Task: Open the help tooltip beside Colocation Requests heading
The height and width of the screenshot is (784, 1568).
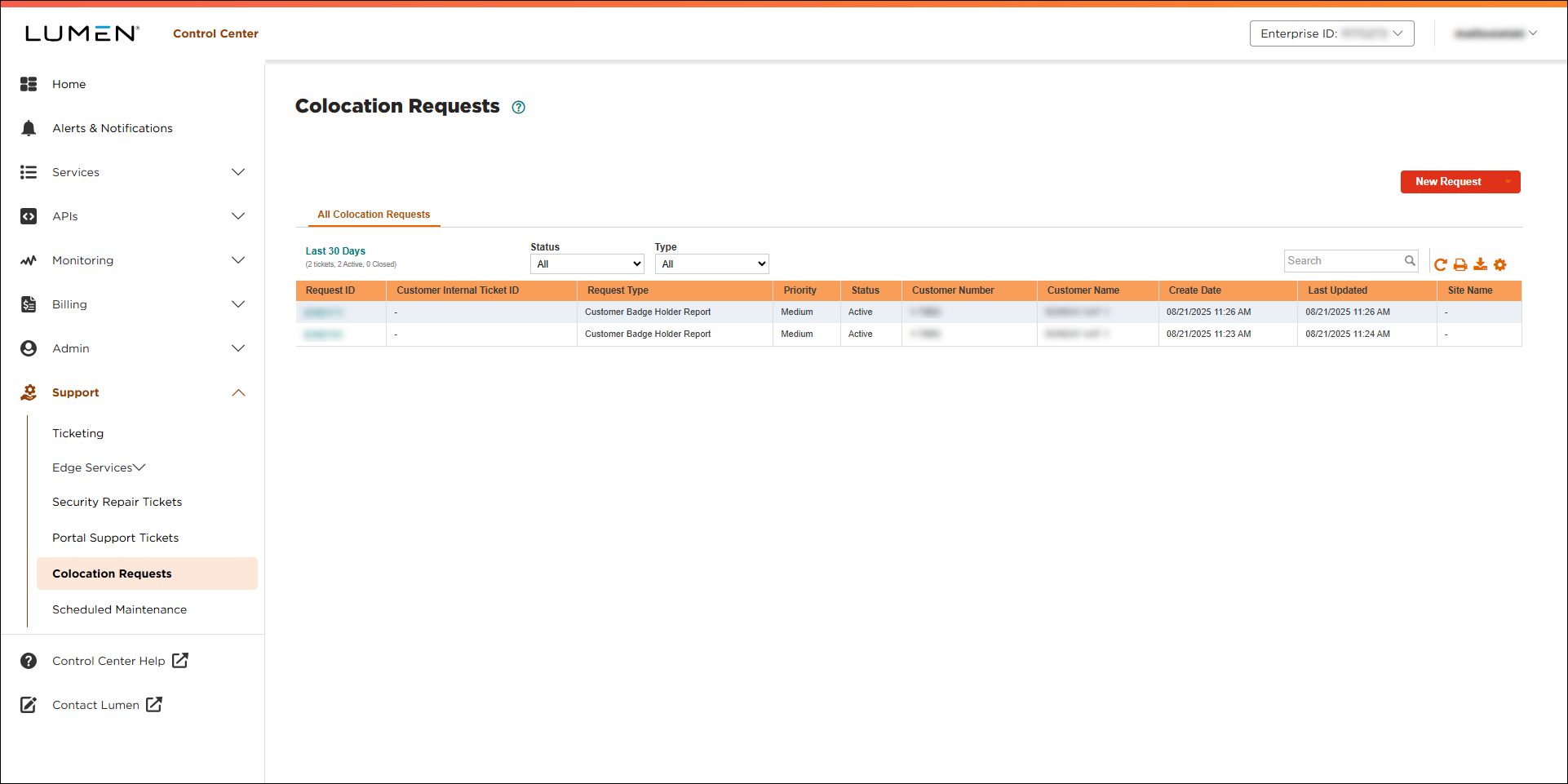Action: (519, 107)
